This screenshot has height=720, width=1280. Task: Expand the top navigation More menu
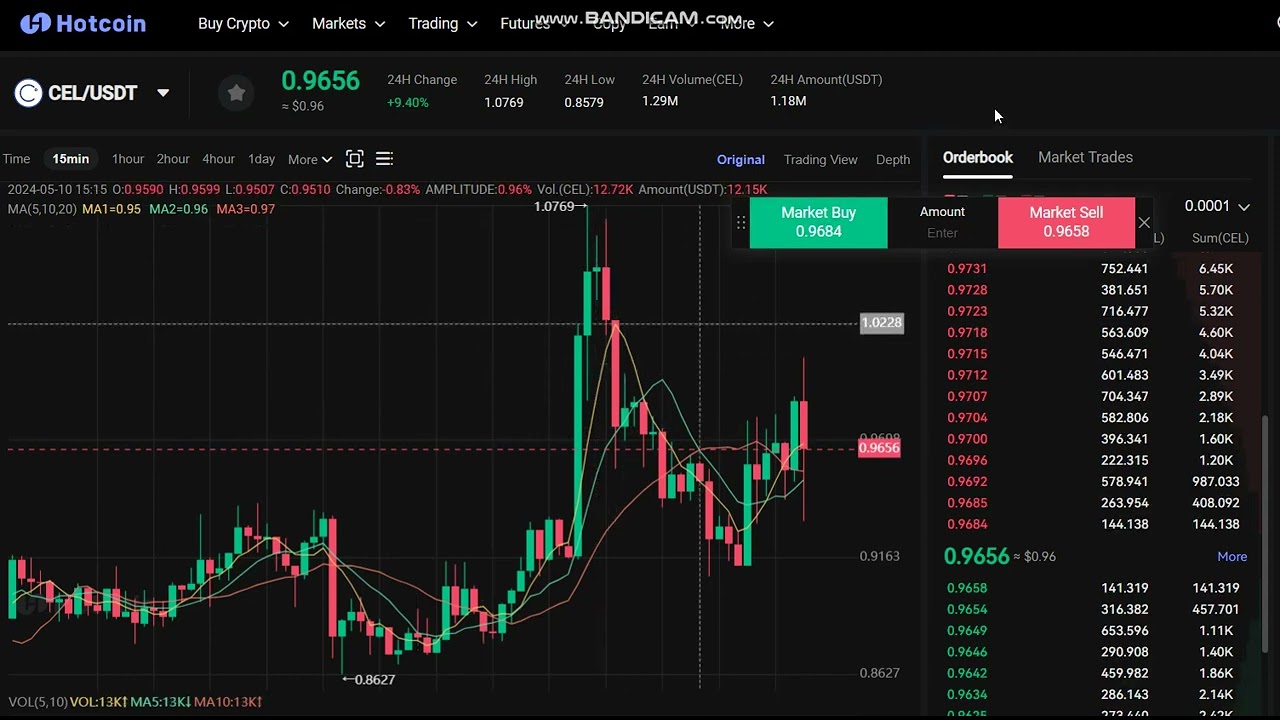point(747,23)
